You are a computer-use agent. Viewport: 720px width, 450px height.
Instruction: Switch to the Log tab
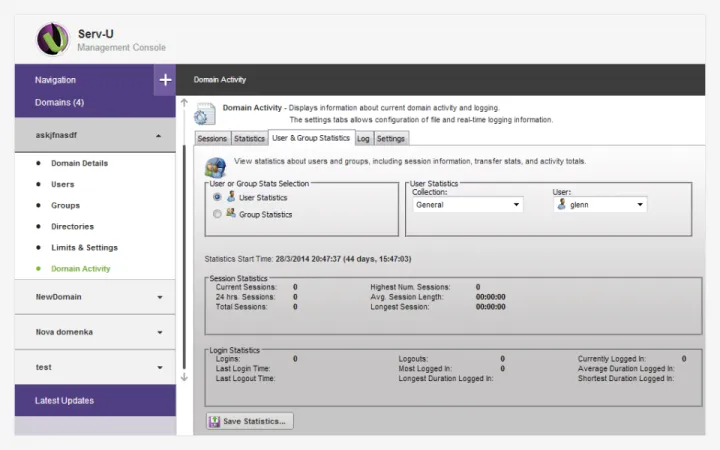click(x=364, y=139)
